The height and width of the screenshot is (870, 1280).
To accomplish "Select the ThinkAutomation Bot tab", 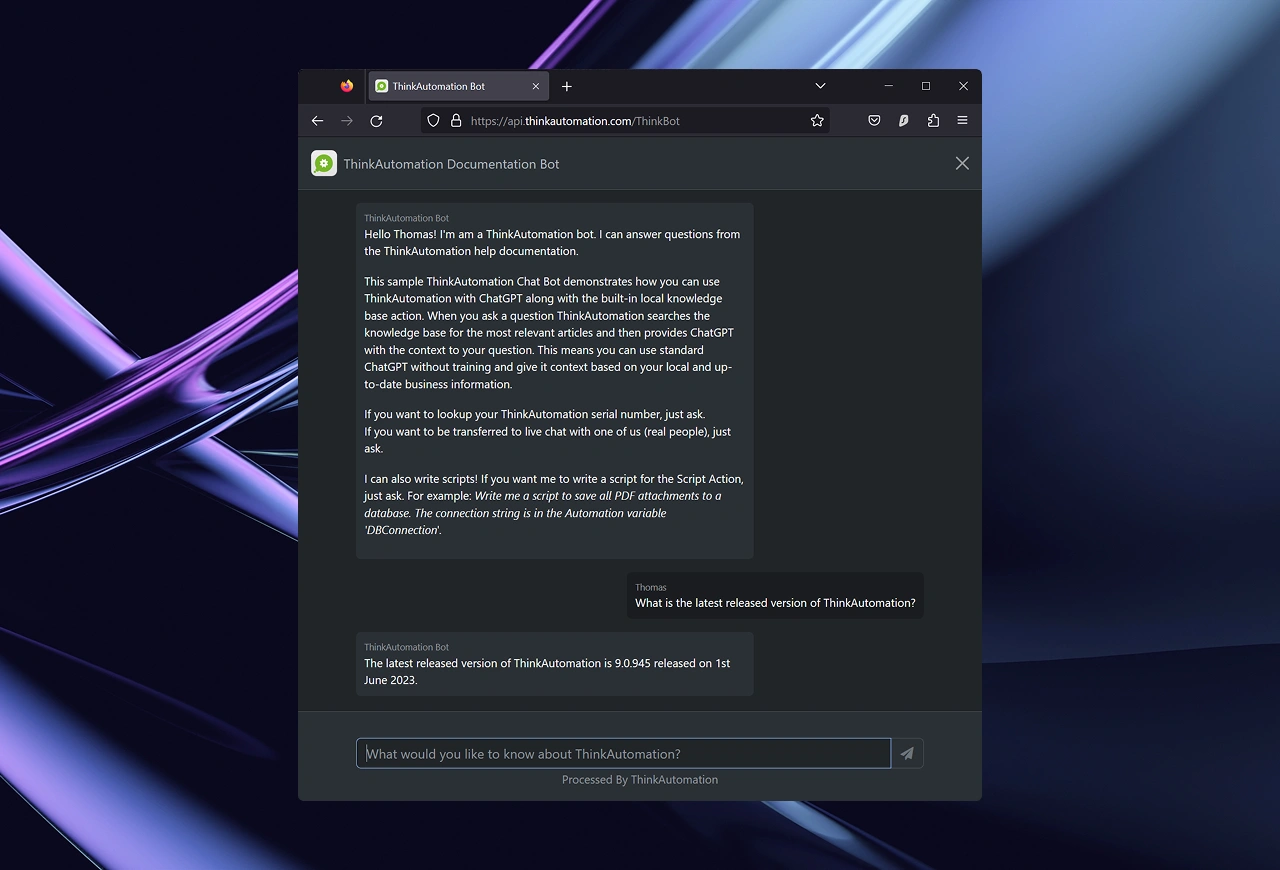I will coord(448,86).
